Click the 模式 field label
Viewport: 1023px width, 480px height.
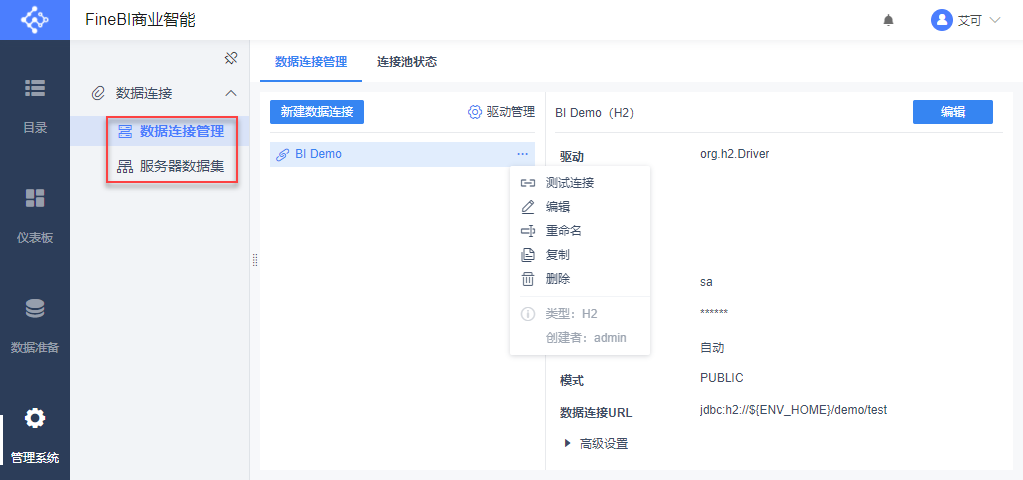pos(572,380)
